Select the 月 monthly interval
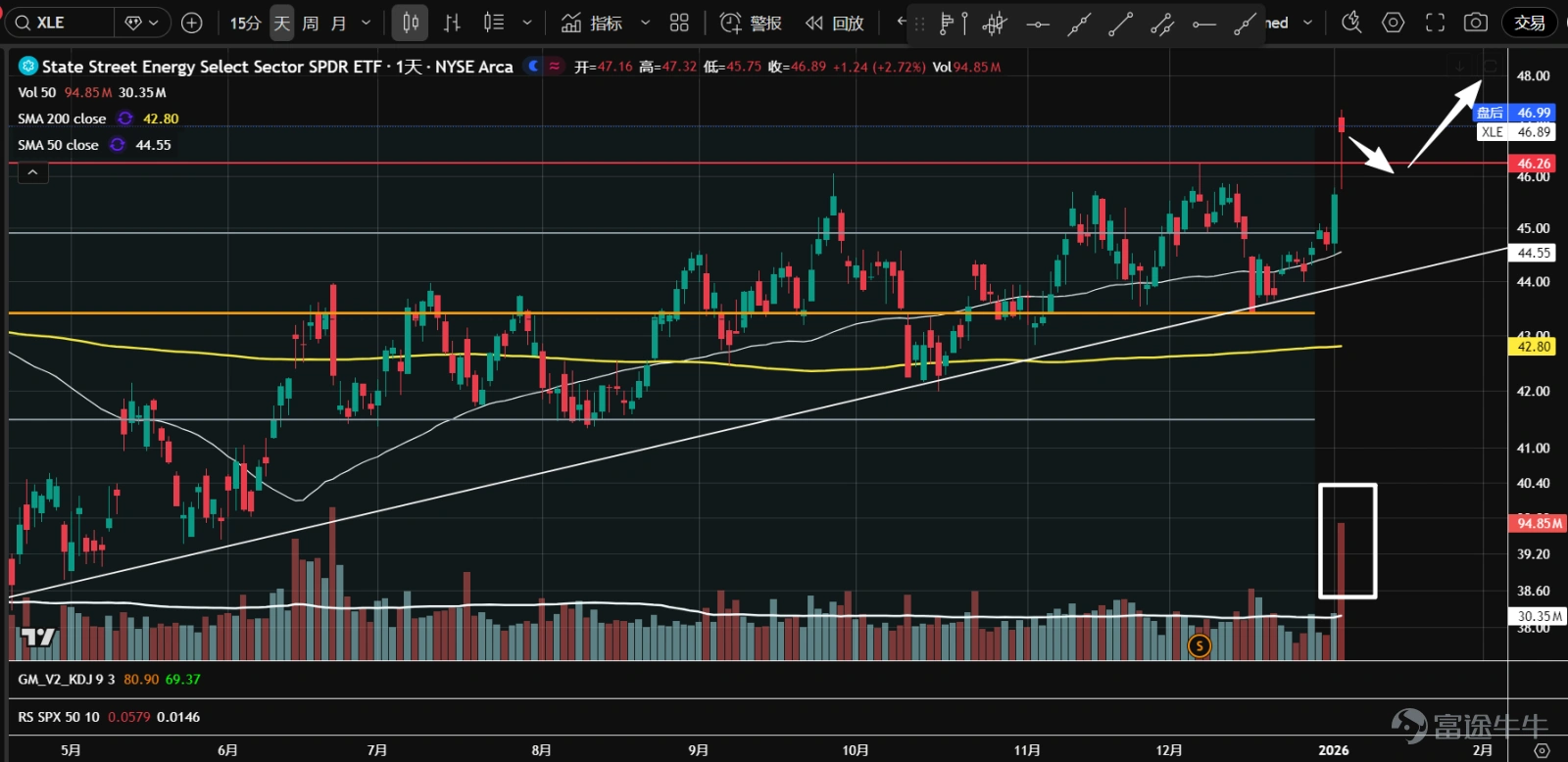This screenshot has height=762, width=1568. (x=338, y=23)
